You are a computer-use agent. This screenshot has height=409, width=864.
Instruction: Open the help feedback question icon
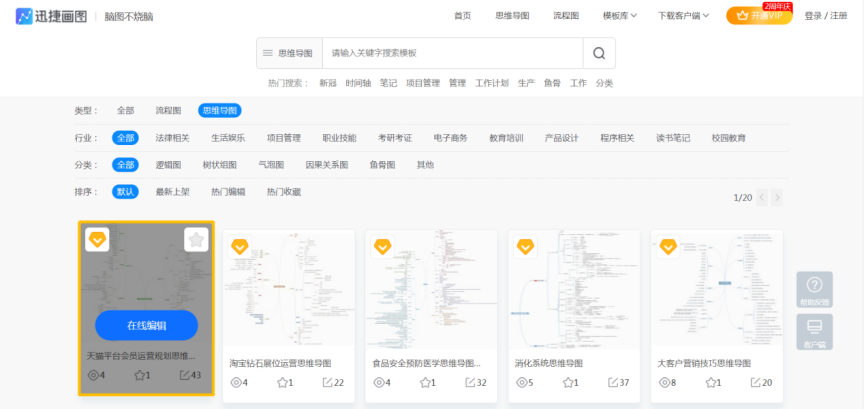click(x=814, y=290)
